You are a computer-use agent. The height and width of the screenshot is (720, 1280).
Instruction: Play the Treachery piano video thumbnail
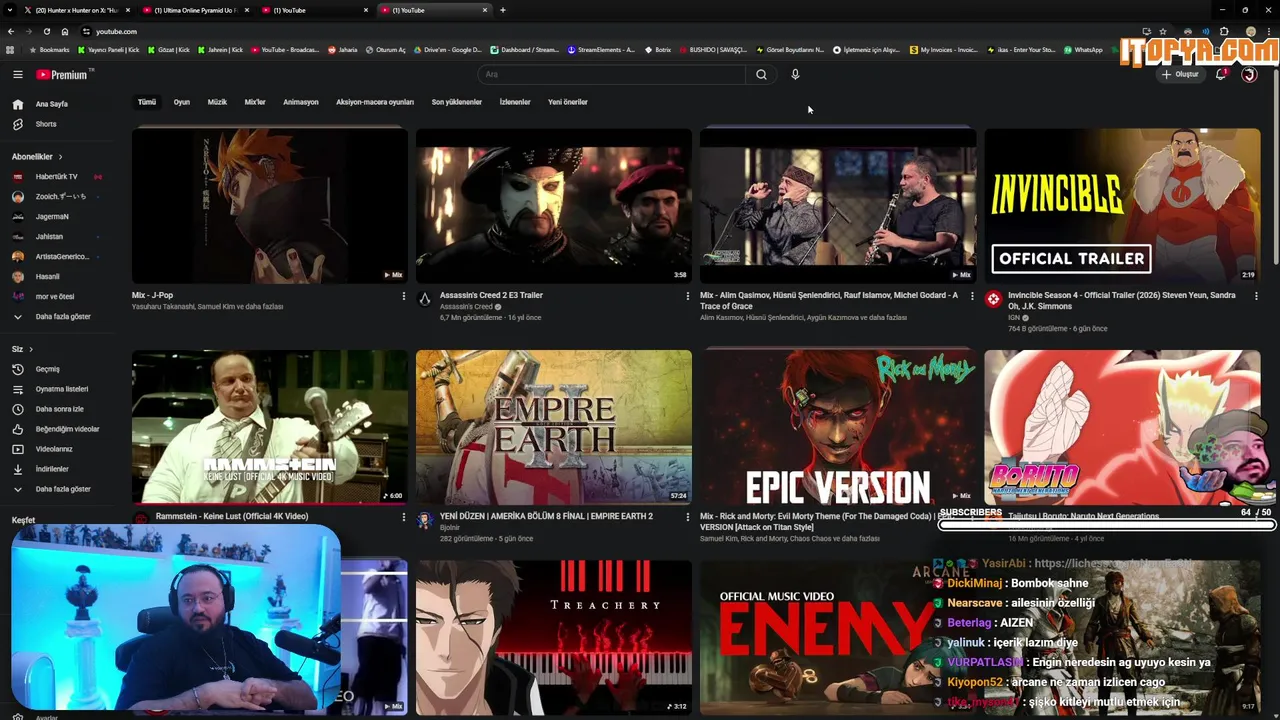tap(554, 637)
